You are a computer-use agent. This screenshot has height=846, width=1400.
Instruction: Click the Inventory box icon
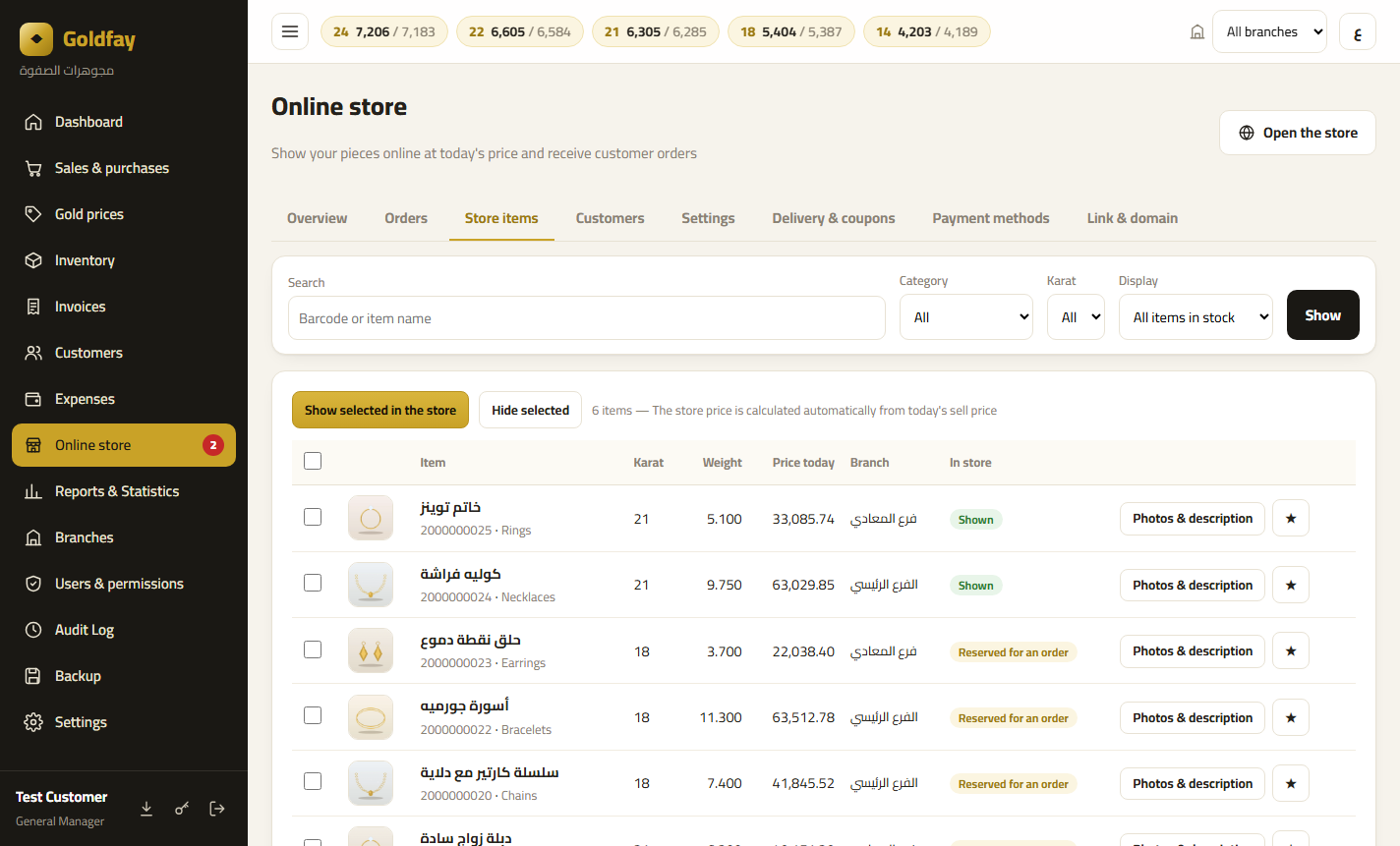(x=33, y=260)
